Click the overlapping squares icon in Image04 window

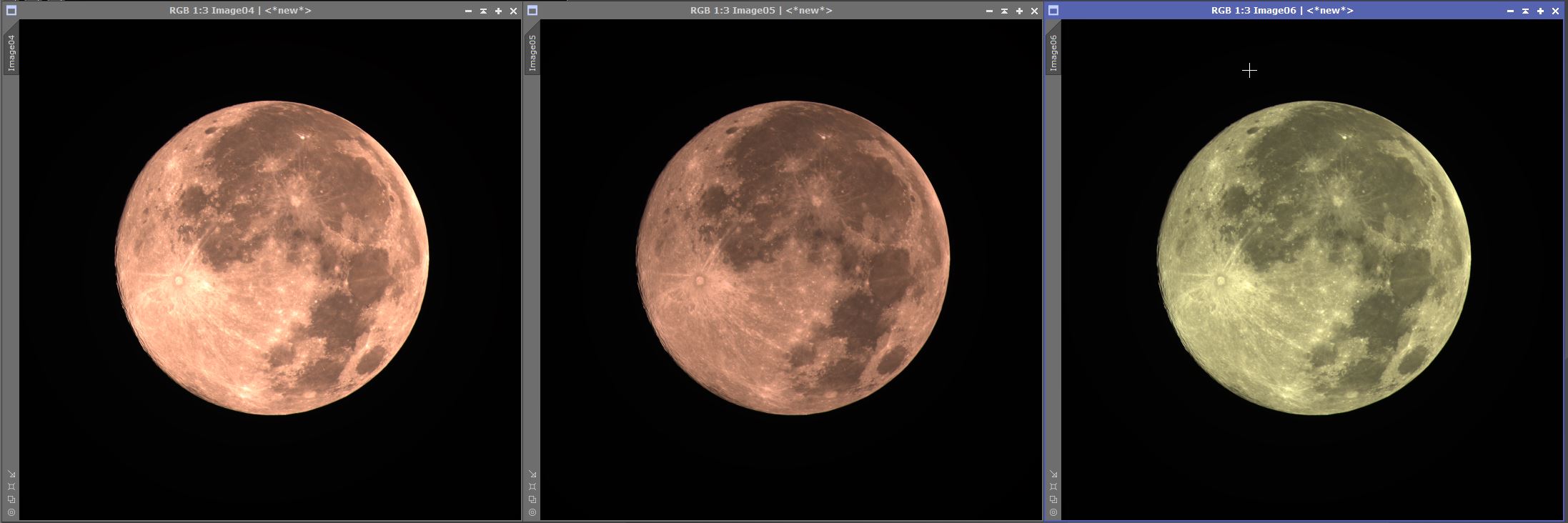[x=11, y=499]
